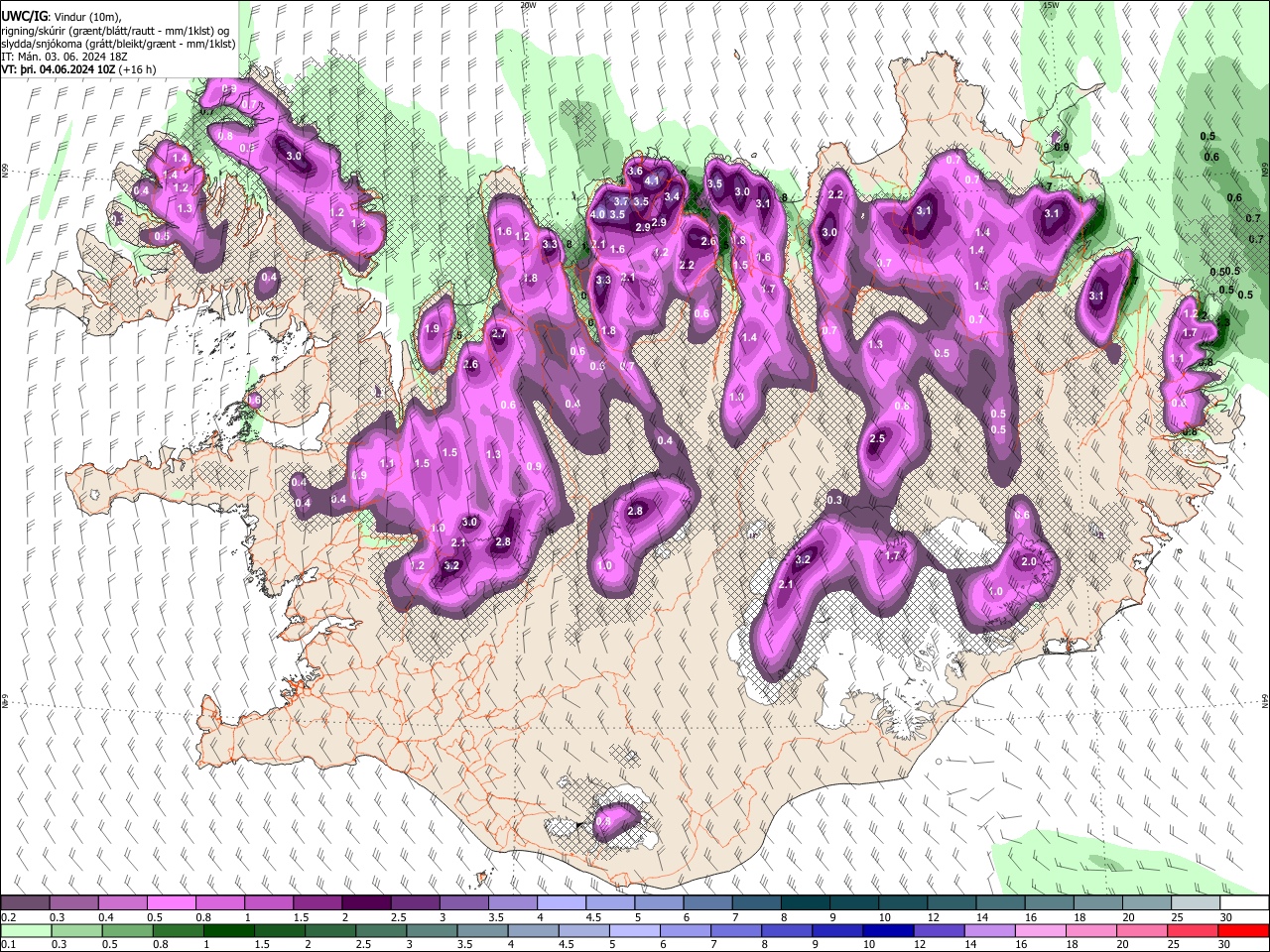Click the 1.9 precipitation value on the map
Image resolution: width=1270 pixels, height=952 pixels.
tap(432, 328)
